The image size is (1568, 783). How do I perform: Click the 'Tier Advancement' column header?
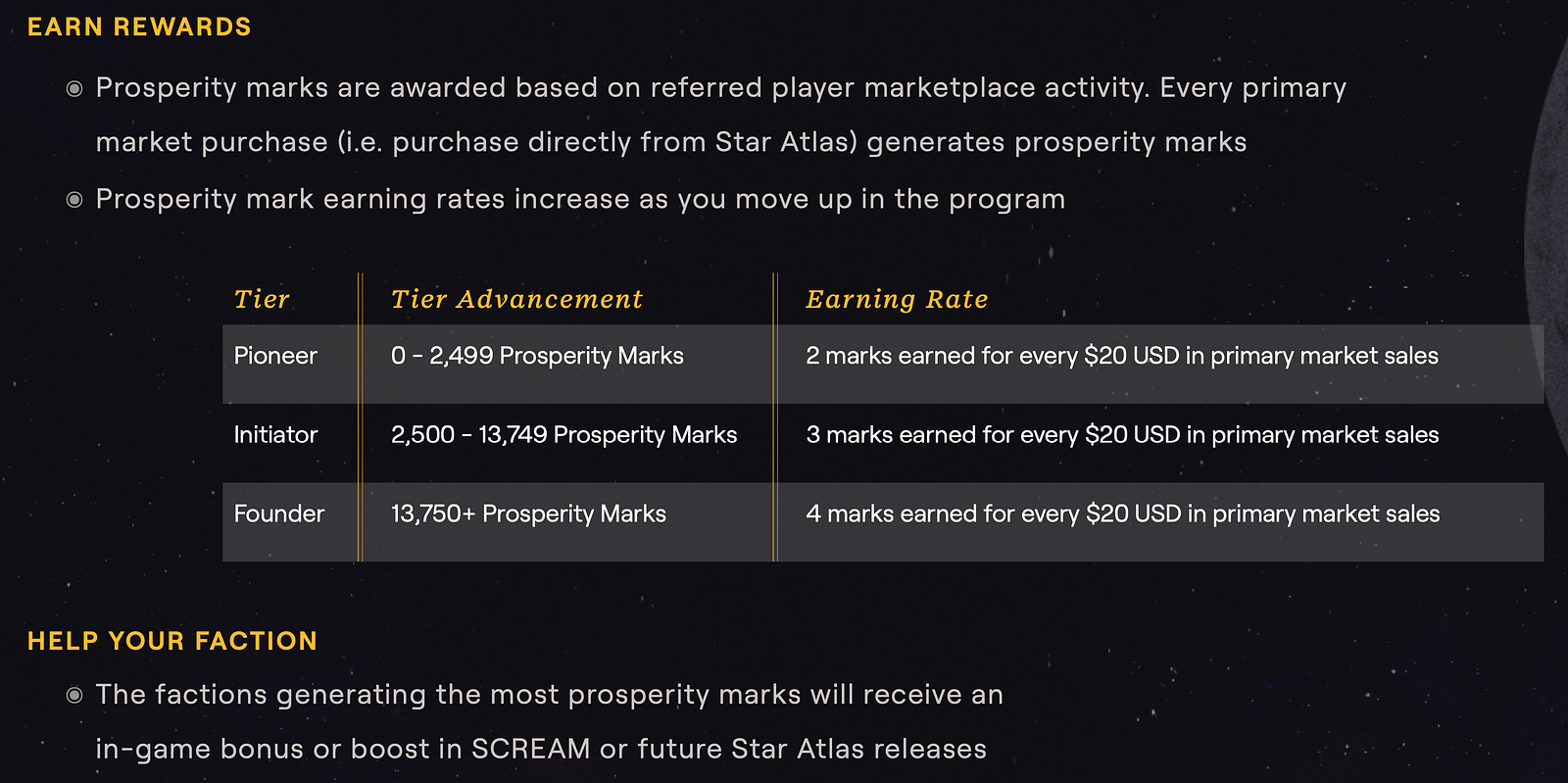pos(516,299)
